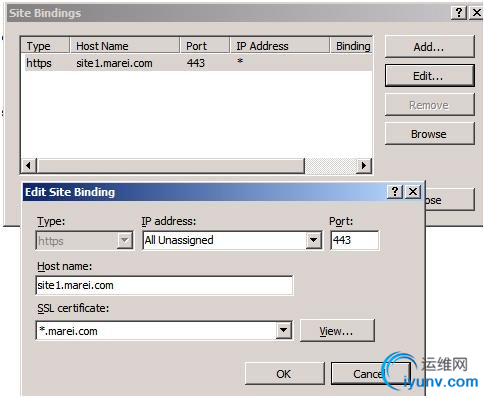Click the Host name input field

164,285
